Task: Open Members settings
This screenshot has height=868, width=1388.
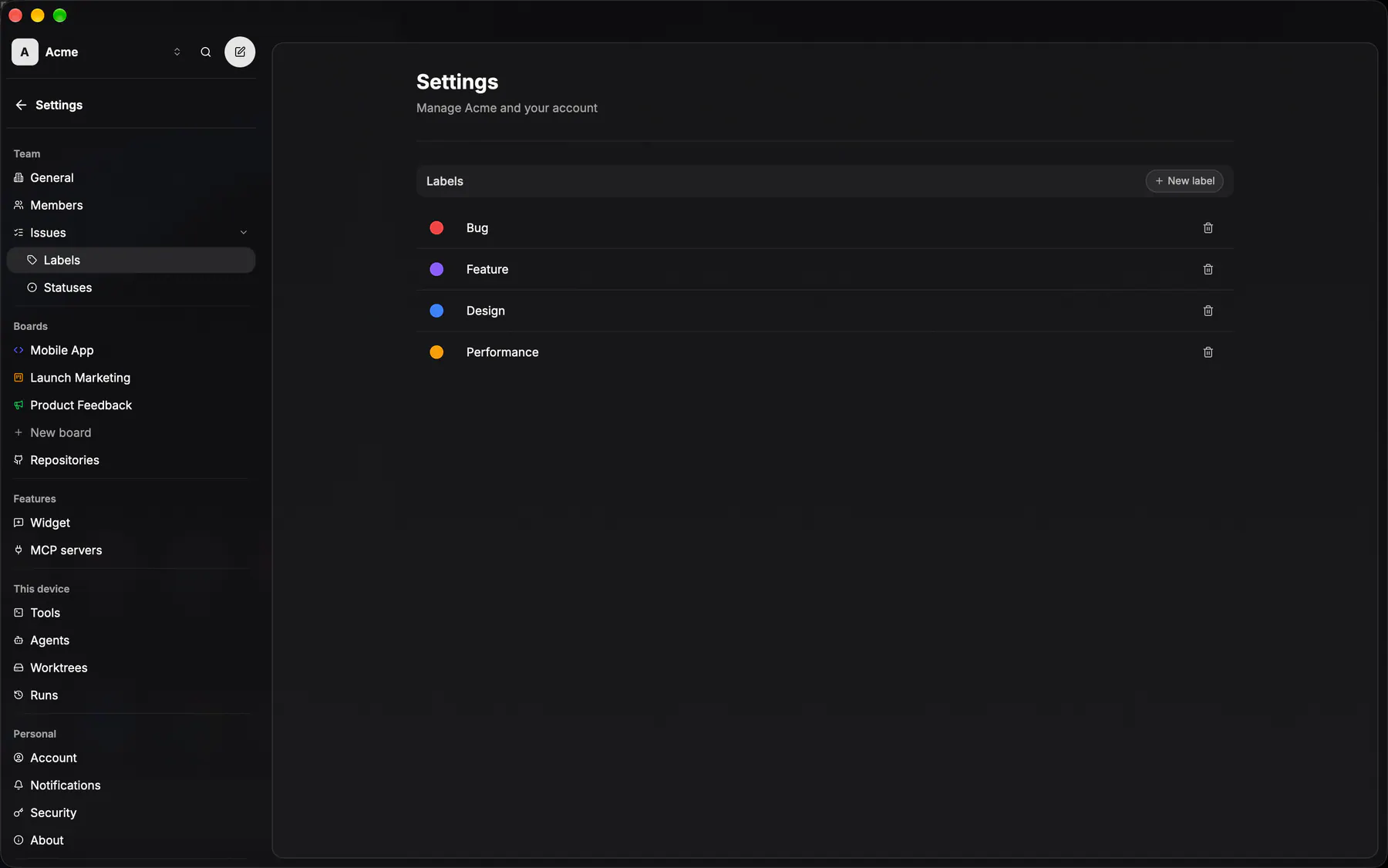Action: (131, 206)
